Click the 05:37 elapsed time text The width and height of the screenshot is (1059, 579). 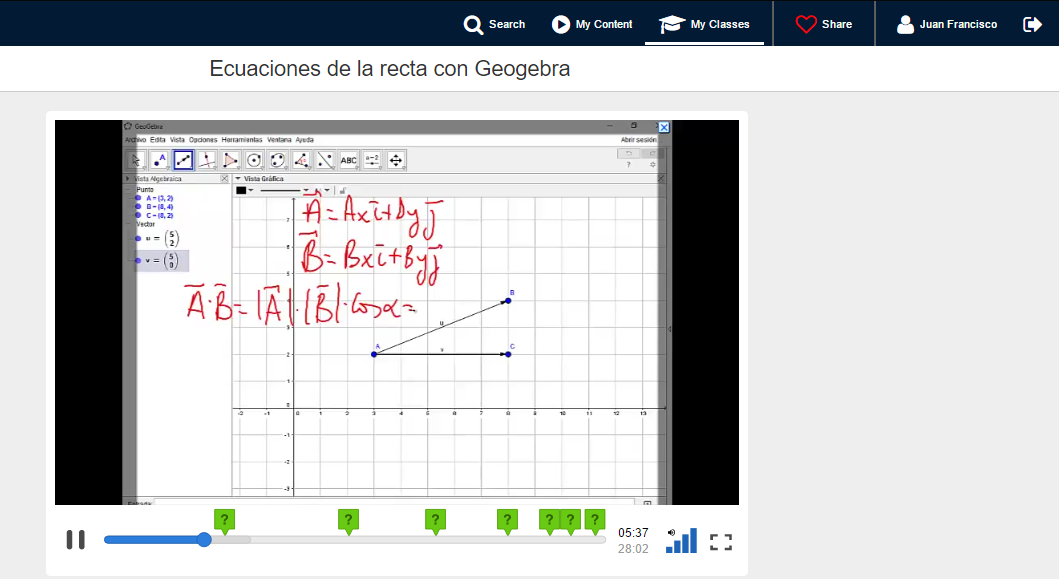[633, 533]
